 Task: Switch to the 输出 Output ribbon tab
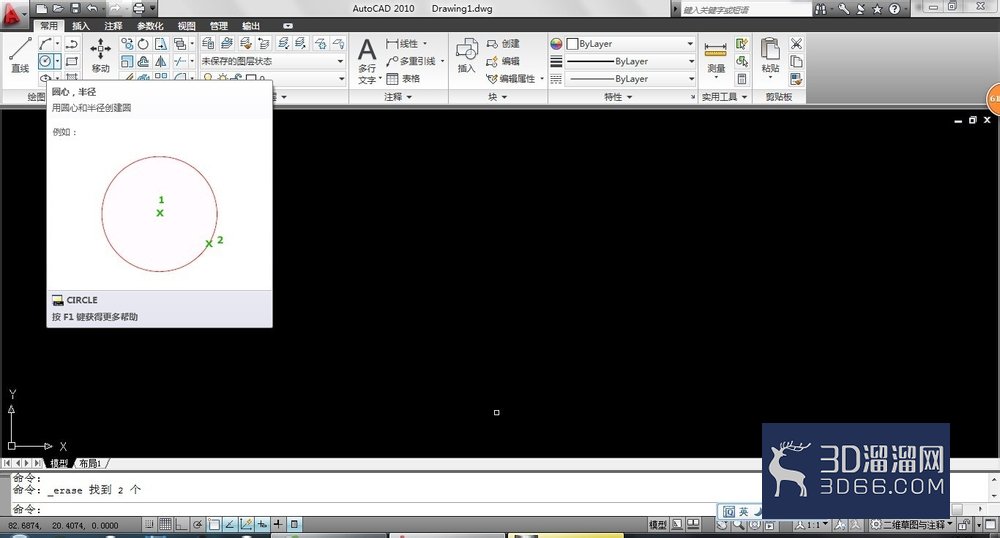click(251, 25)
